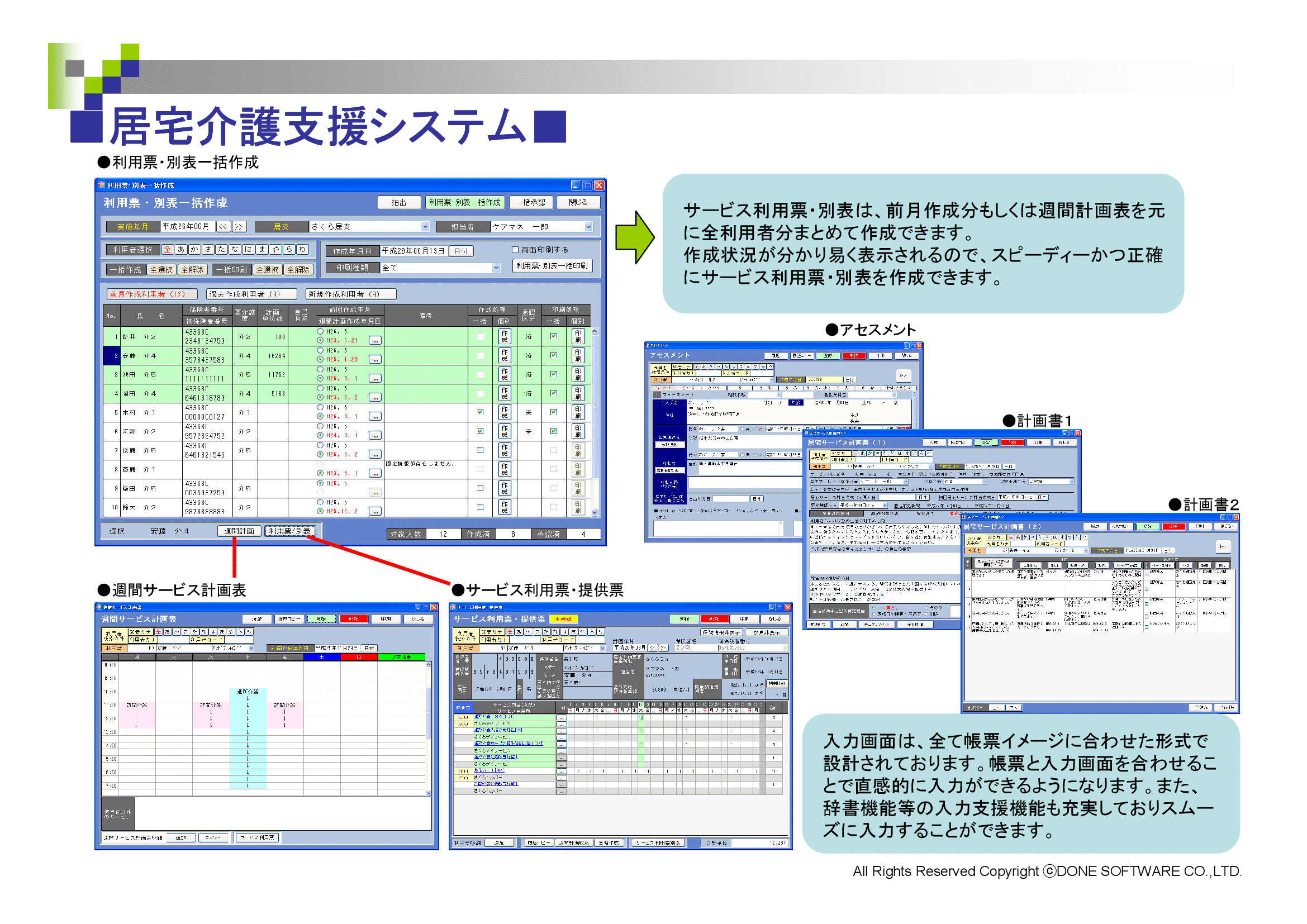This screenshot has width=1307, height=924.
Task: Open the ... button in row 8 斉藤
Action: (375, 473)
